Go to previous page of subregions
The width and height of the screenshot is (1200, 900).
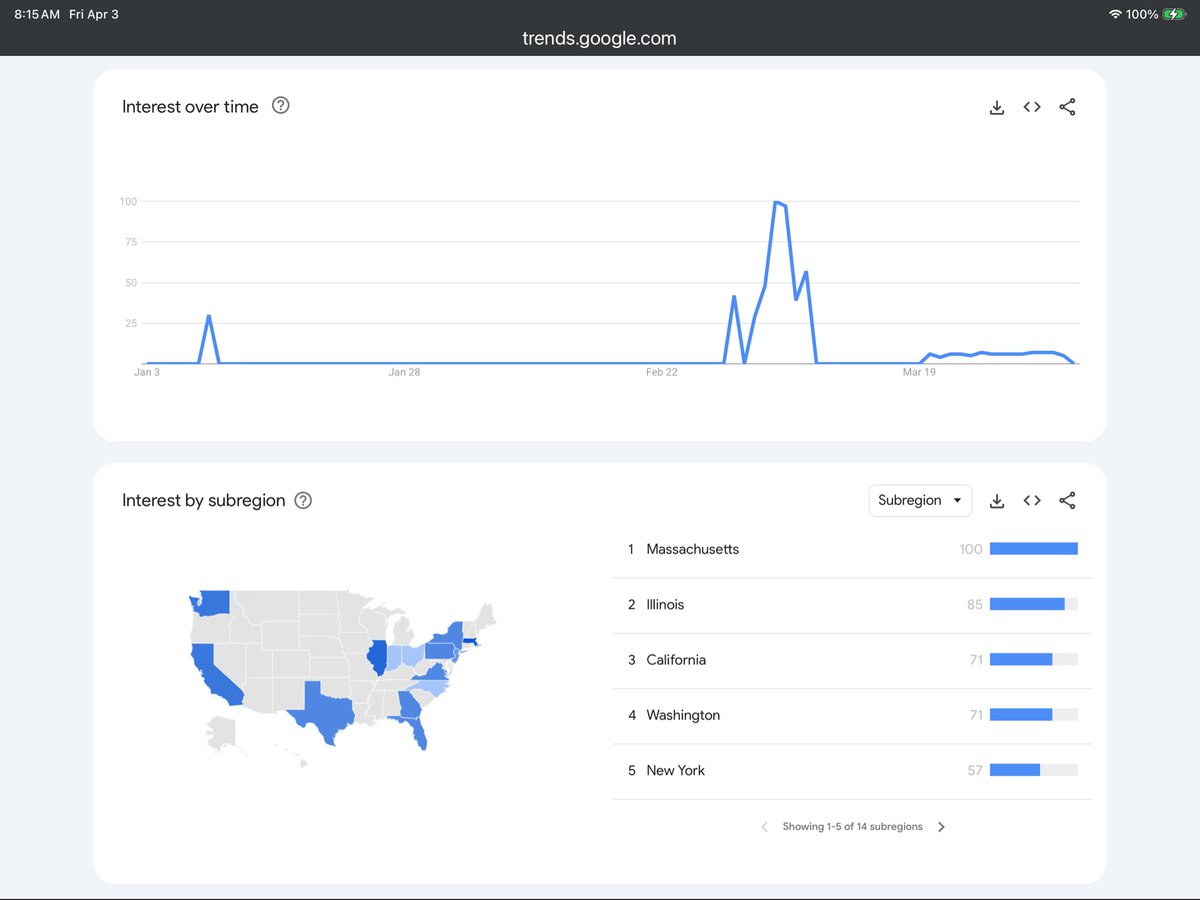tap(765, 827)
